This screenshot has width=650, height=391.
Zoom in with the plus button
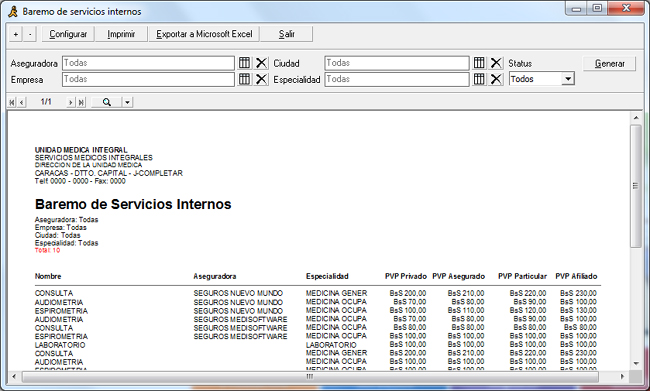tap(16, 34)
